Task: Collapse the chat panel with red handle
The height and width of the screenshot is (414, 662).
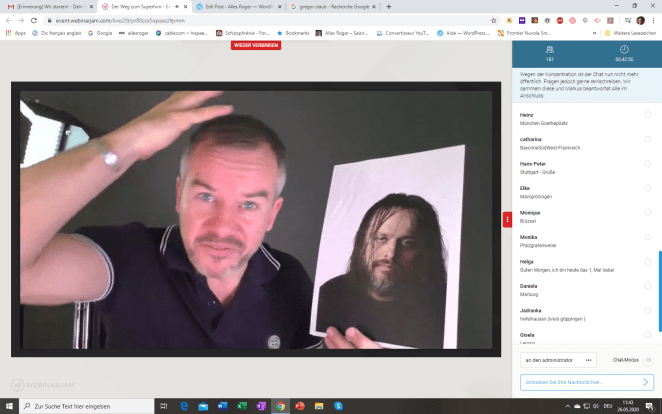Action: click(507, 219)
